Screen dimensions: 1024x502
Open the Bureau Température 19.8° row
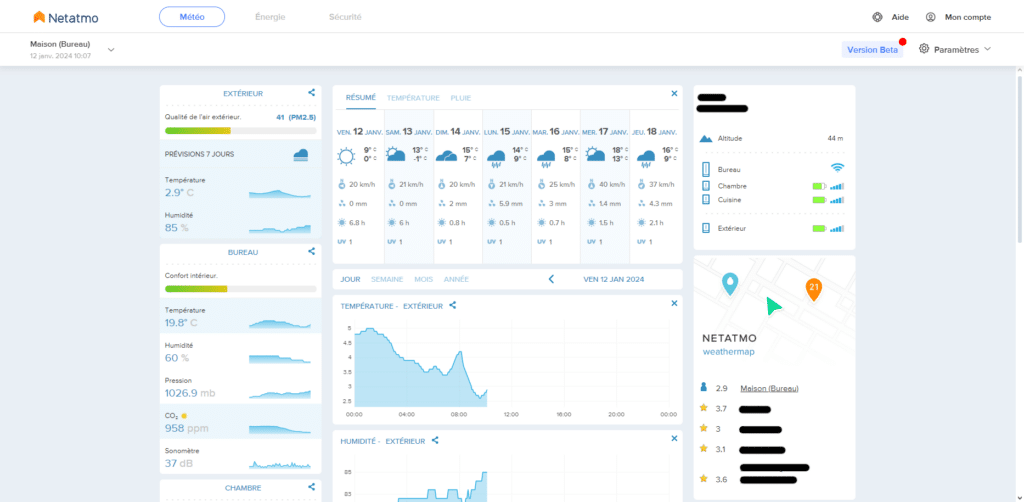coord(240,317)
